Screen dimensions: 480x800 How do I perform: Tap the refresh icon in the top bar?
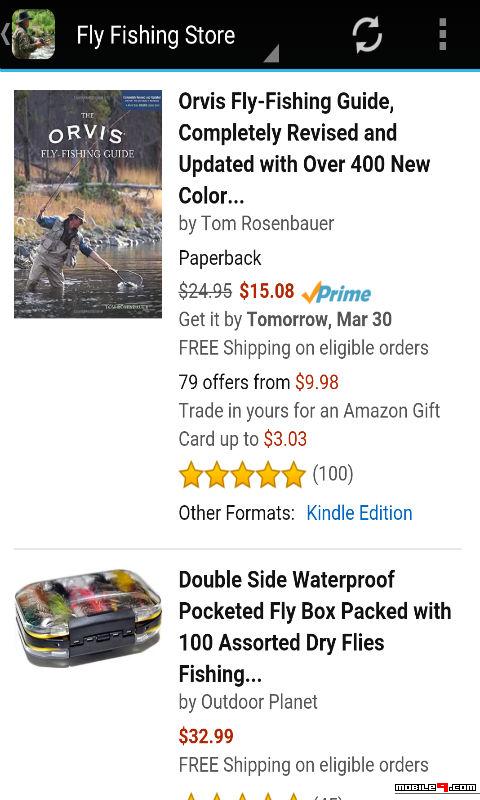point(367,35)
